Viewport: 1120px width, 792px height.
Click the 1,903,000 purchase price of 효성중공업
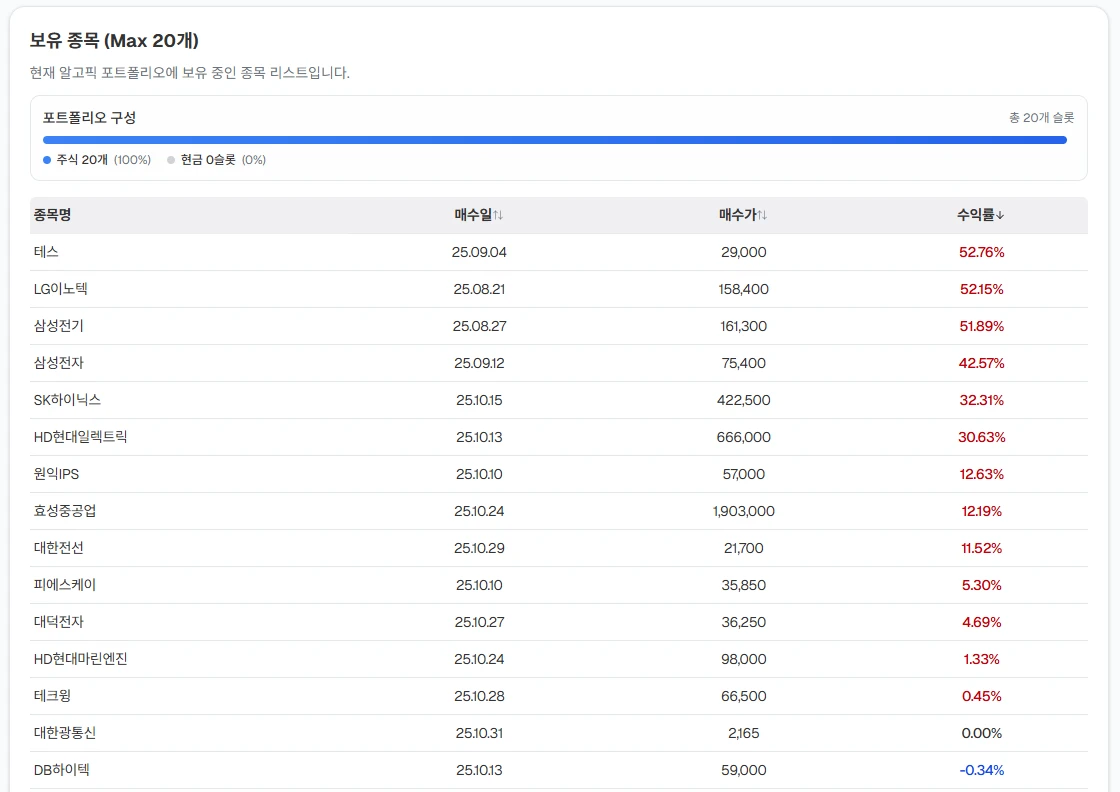[x=743, y=511]
